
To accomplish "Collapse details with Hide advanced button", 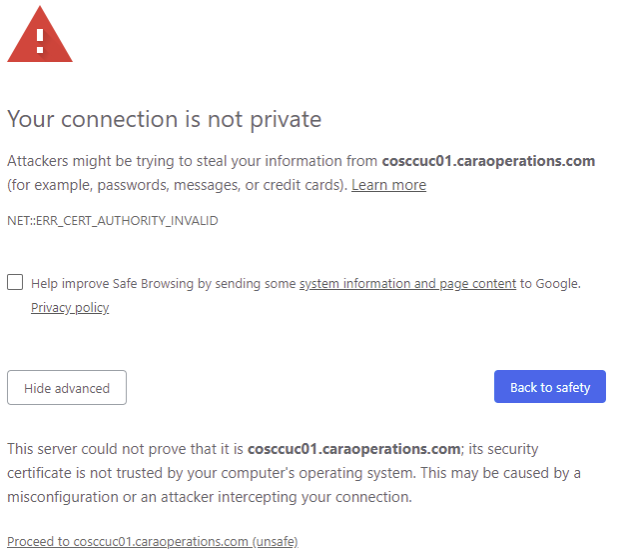I will 67,387.
